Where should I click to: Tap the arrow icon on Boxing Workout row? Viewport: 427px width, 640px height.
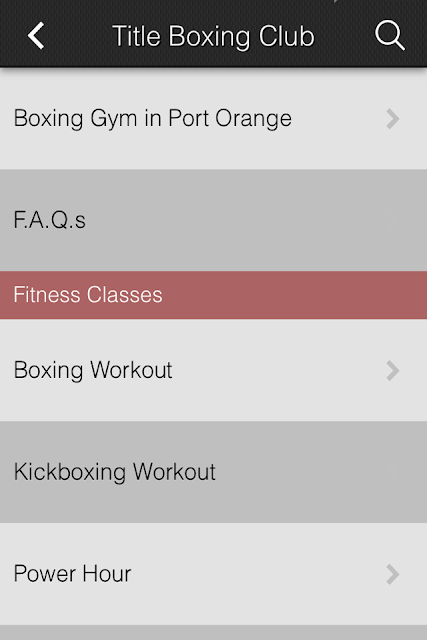[392, 371]
